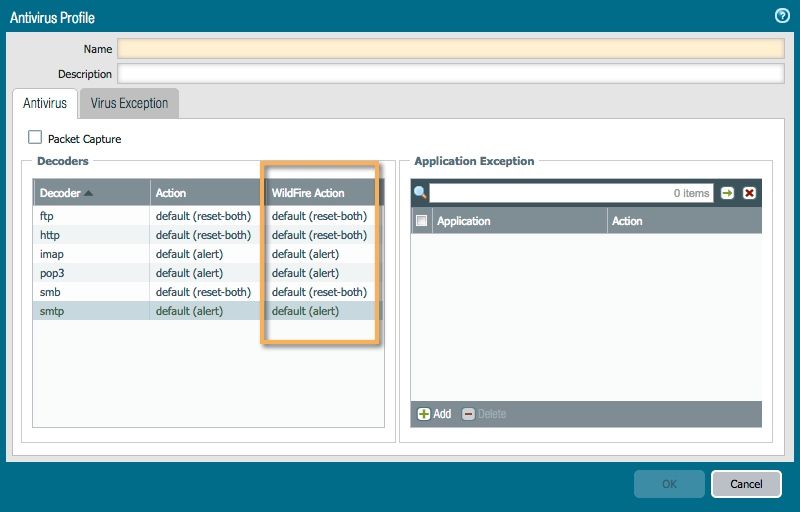Click the search magnifier icon in Application Exception
The width and height of the screenshot is (800, 512).
point(420,193)
